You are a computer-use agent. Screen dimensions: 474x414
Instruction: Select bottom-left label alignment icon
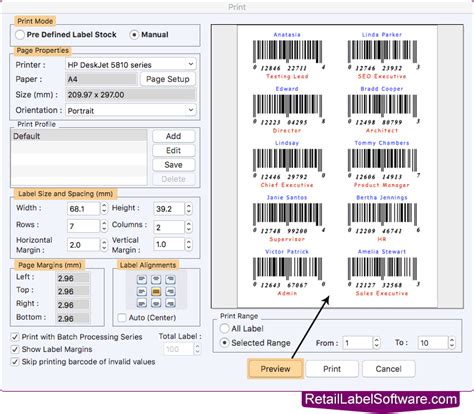pos(142,303)
